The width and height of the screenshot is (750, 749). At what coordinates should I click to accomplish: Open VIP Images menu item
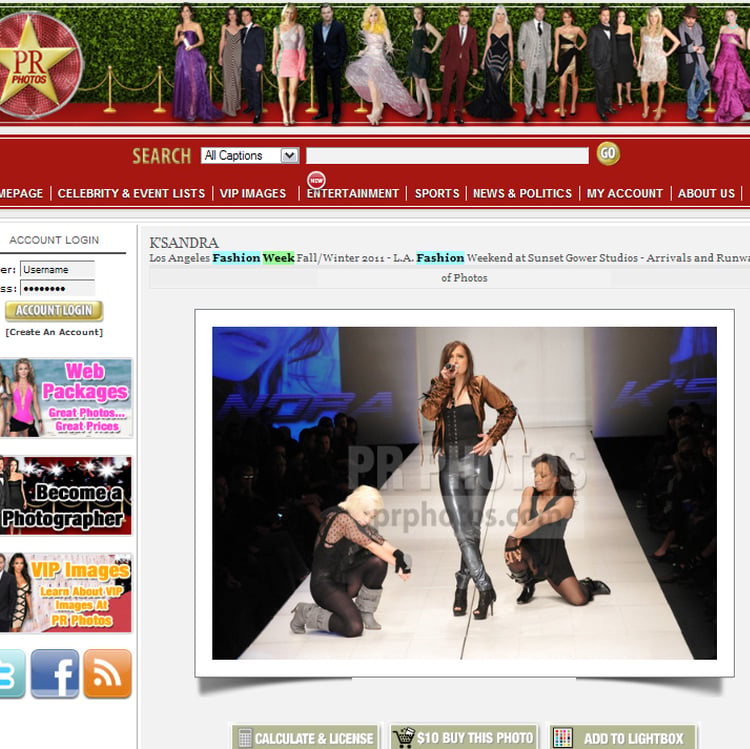[253, 193]
